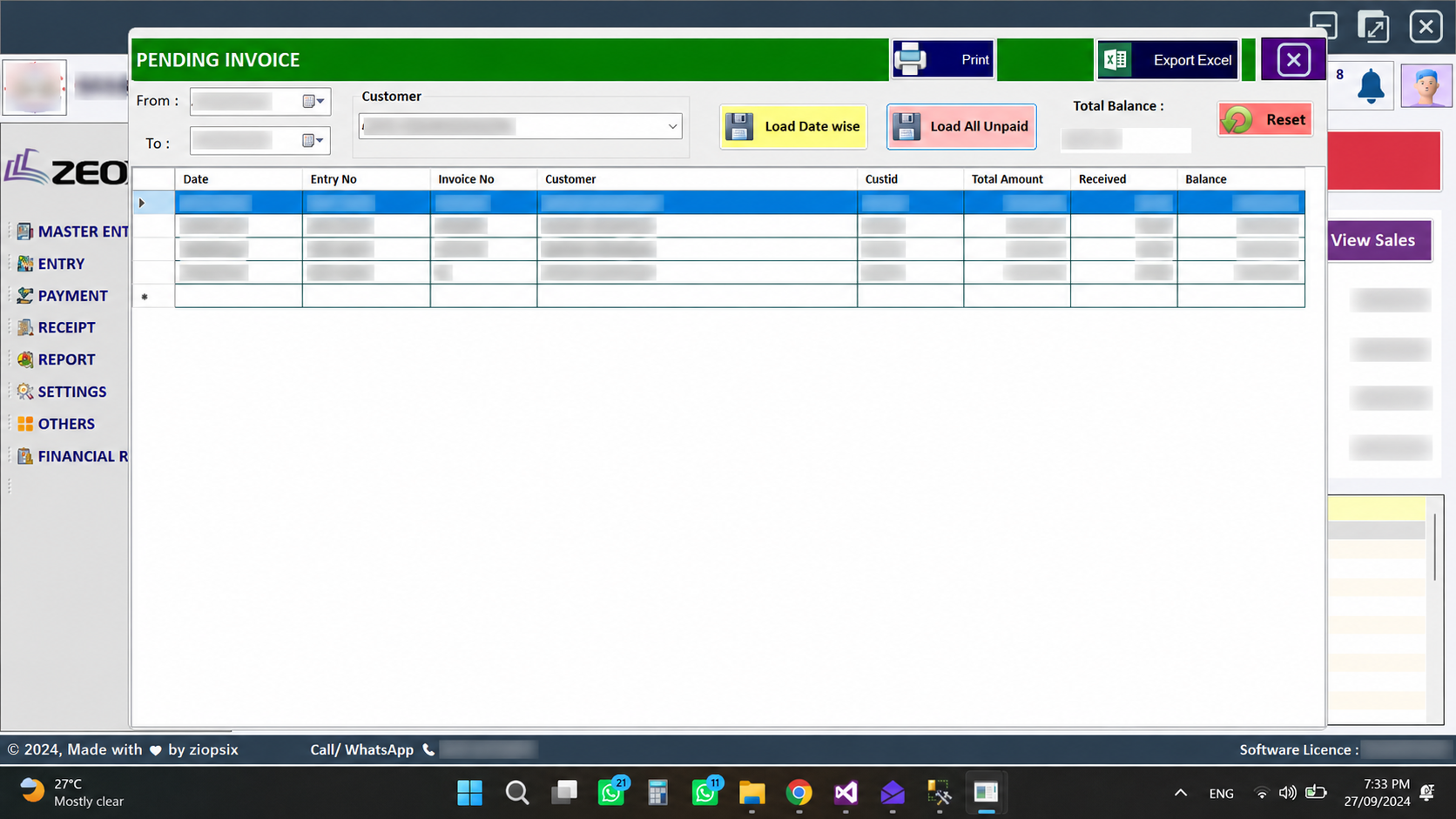Close the Pending Invoice panel
Screen dimensions: 1456x819
pos(1293,59)
